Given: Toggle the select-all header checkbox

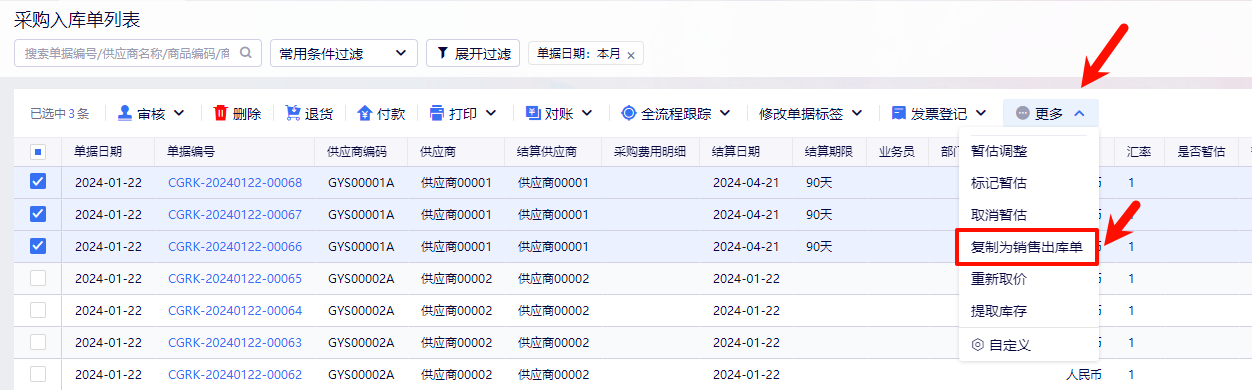Looking at the screenshot, I should [38, 152].
